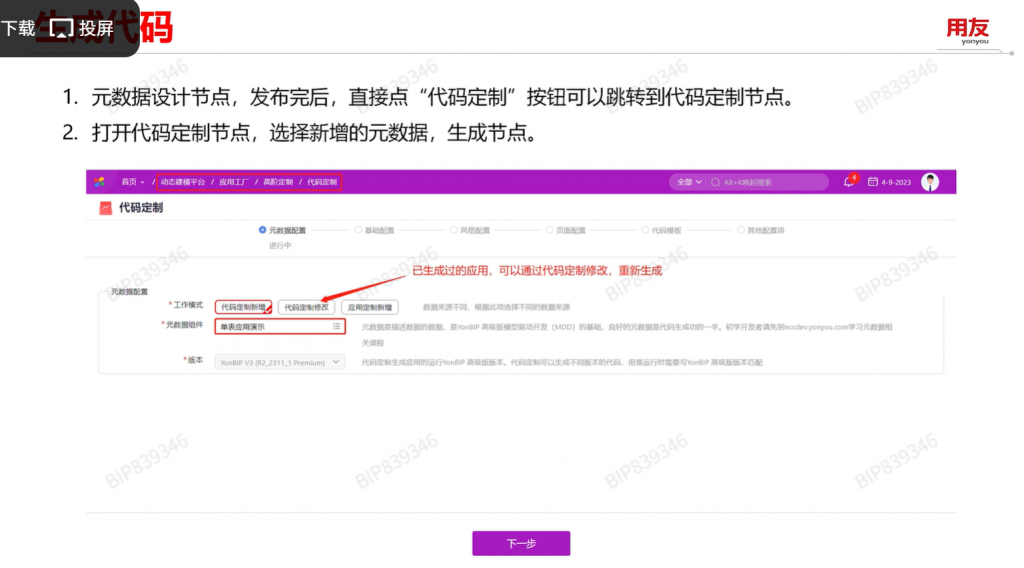The image size is (1024, 568).
Task: Expand the 全部 search scope dropdown
Action: [689, 182]
